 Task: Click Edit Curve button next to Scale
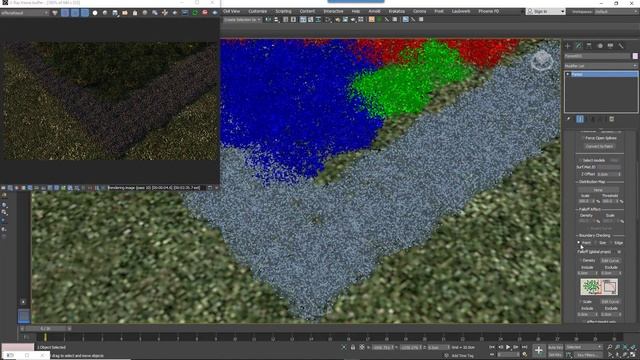610,302
